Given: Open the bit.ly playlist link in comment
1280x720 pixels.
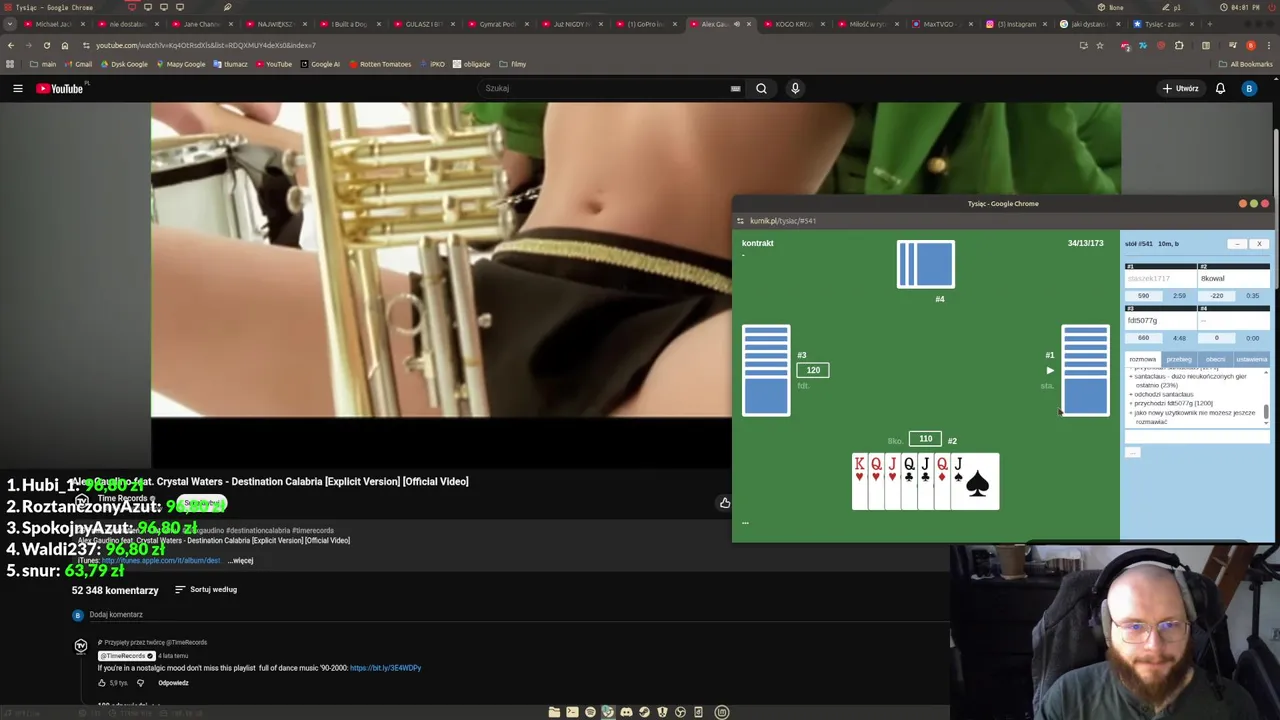Looking at the screenshot, I should pyautogui.click(x=385, y=668).
